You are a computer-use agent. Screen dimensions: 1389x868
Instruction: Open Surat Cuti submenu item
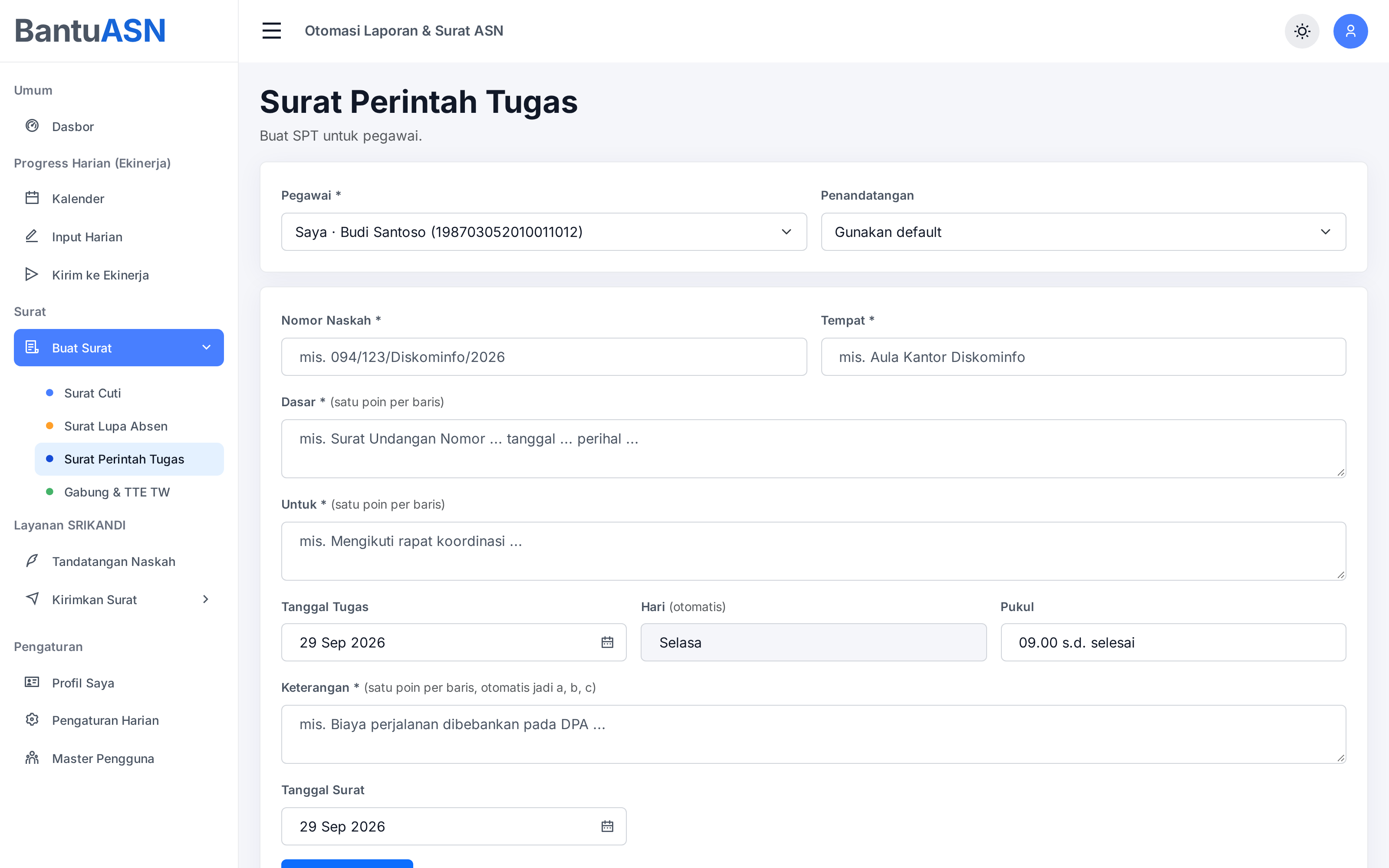click(129, 393)
